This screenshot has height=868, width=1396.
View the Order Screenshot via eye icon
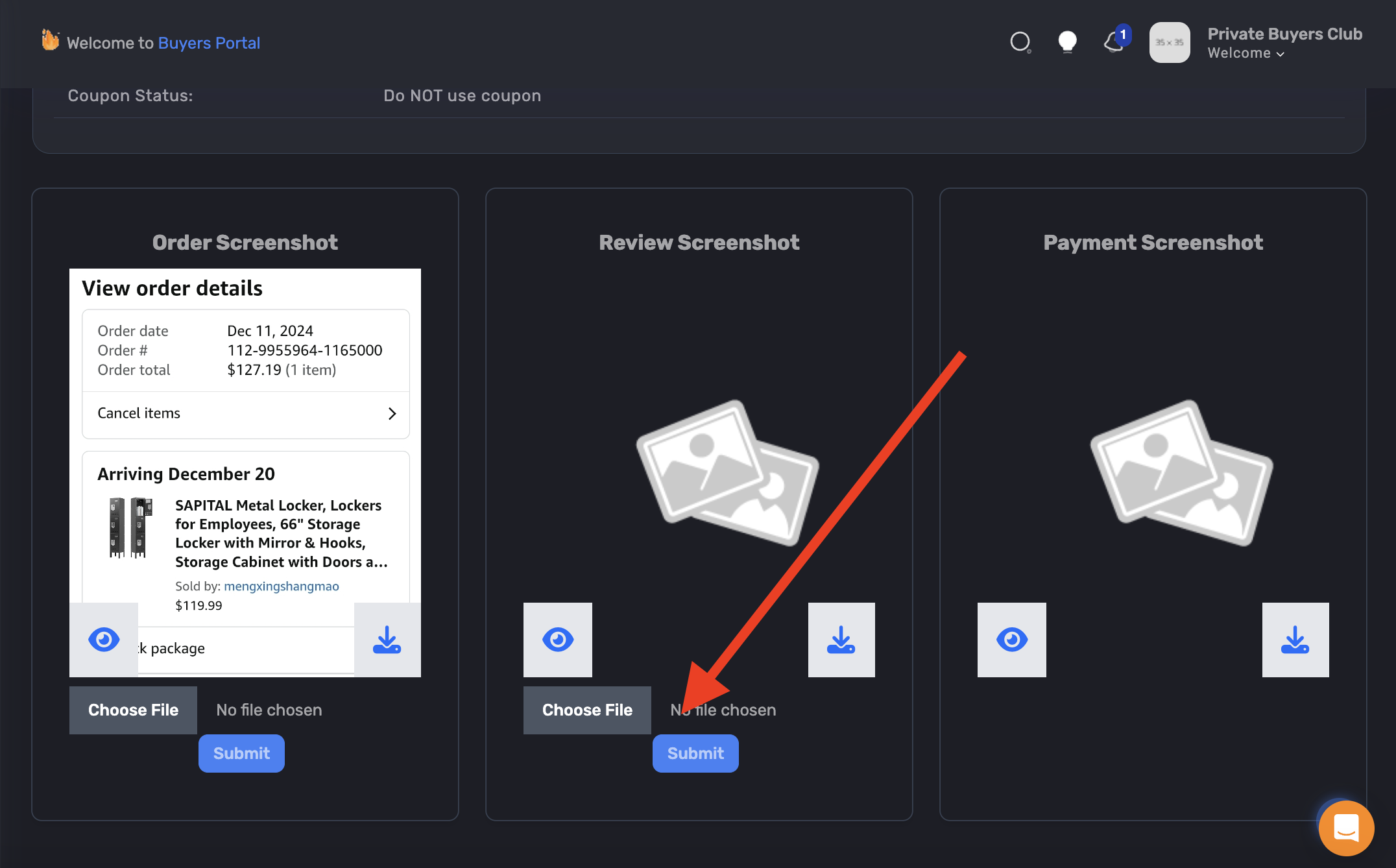[104, 640]
